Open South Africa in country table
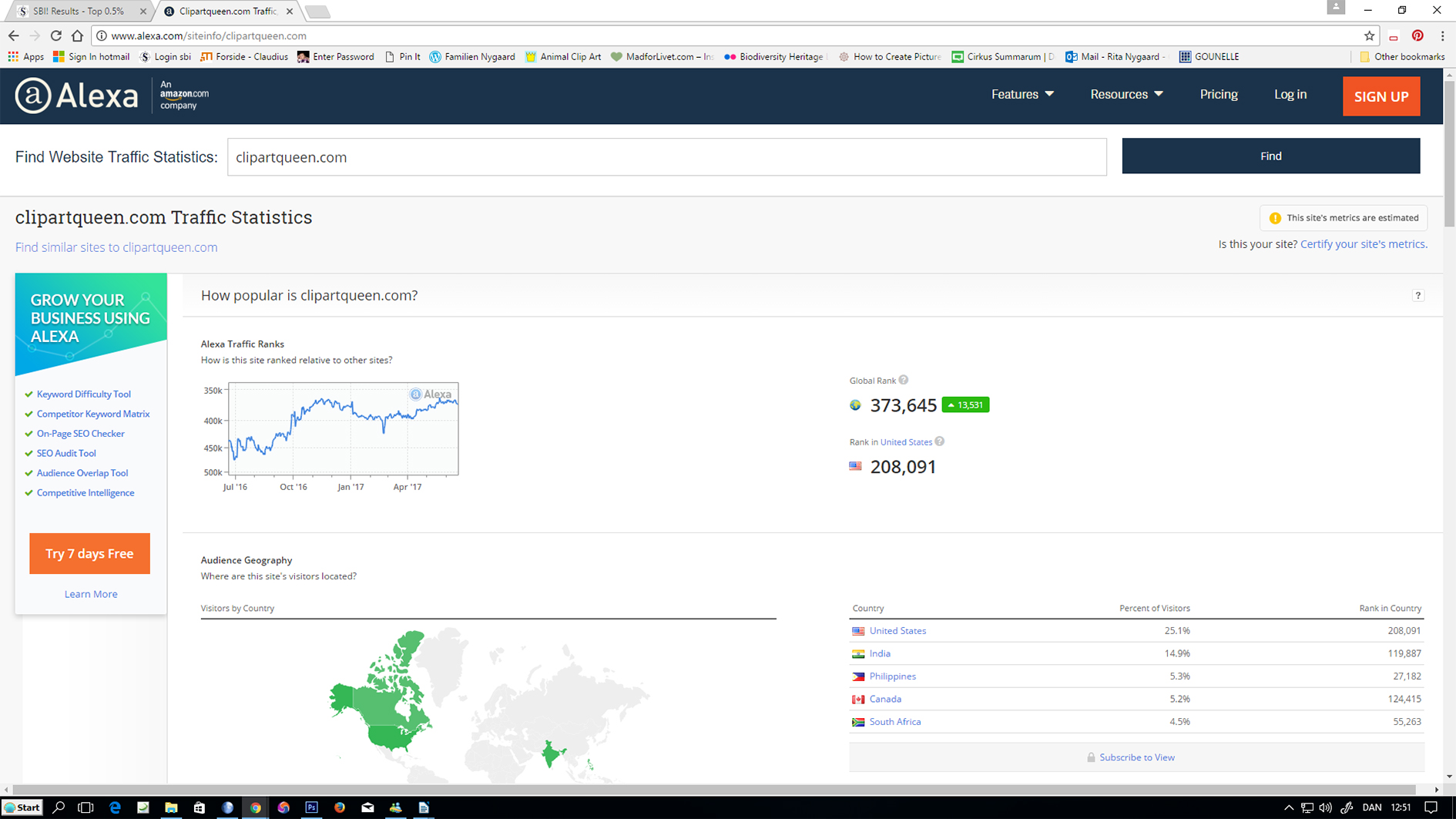This screenshot has width=1456, height=819. (894, 722)
